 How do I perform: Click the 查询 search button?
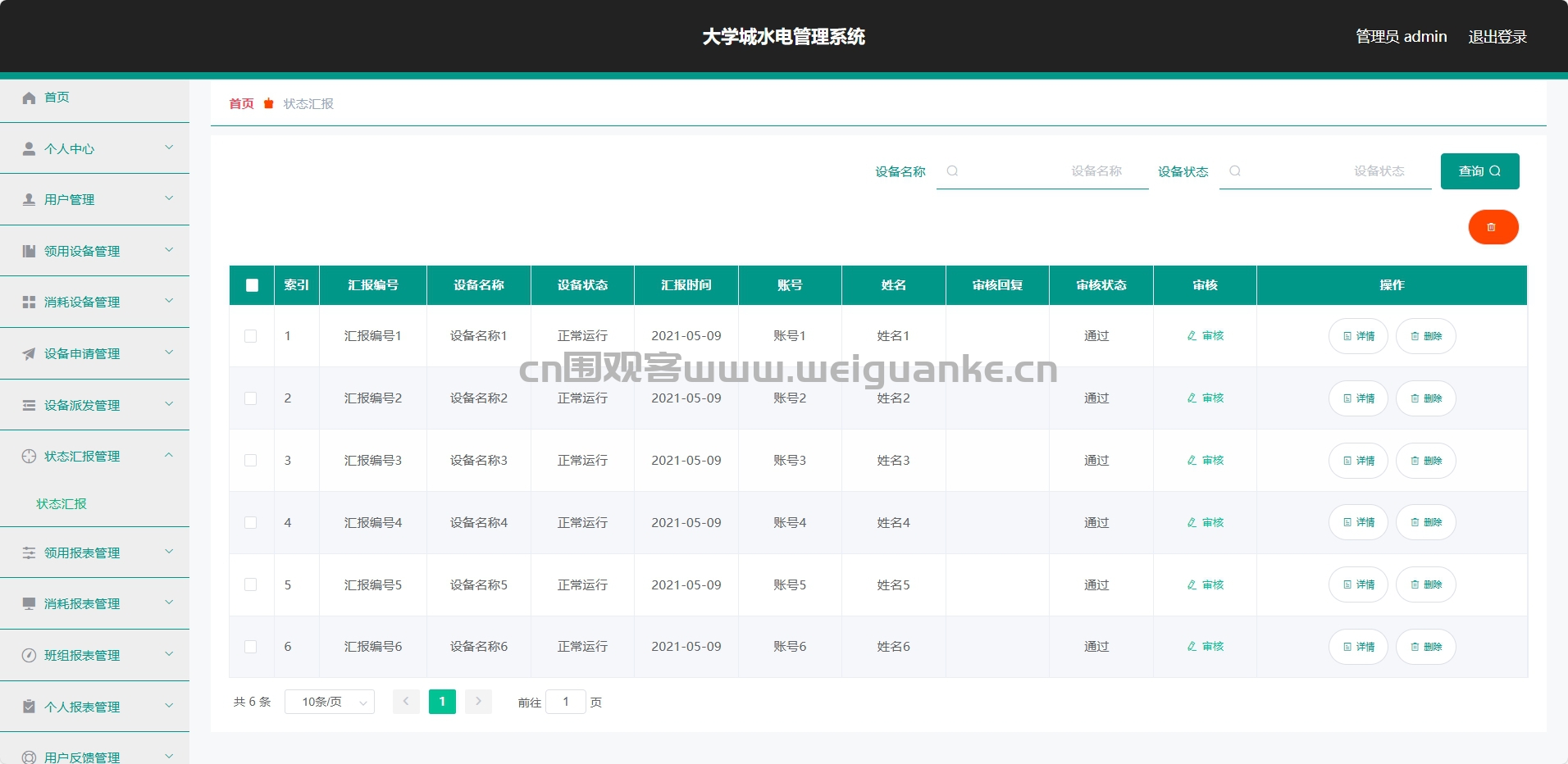[x=1479, y=171]
